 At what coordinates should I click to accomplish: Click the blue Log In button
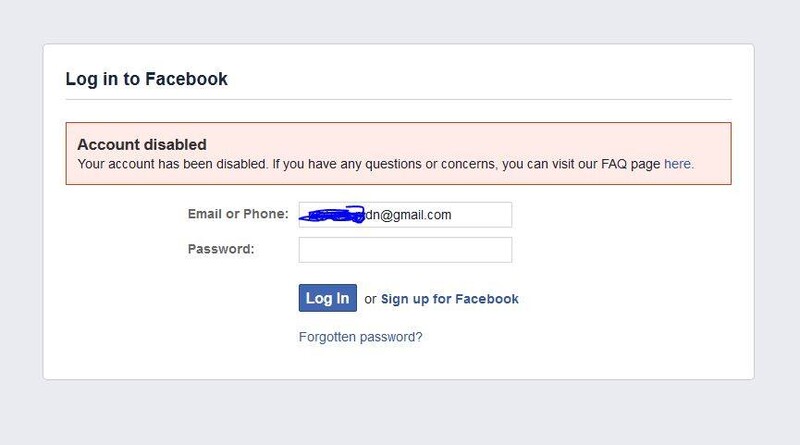point(328,298)
